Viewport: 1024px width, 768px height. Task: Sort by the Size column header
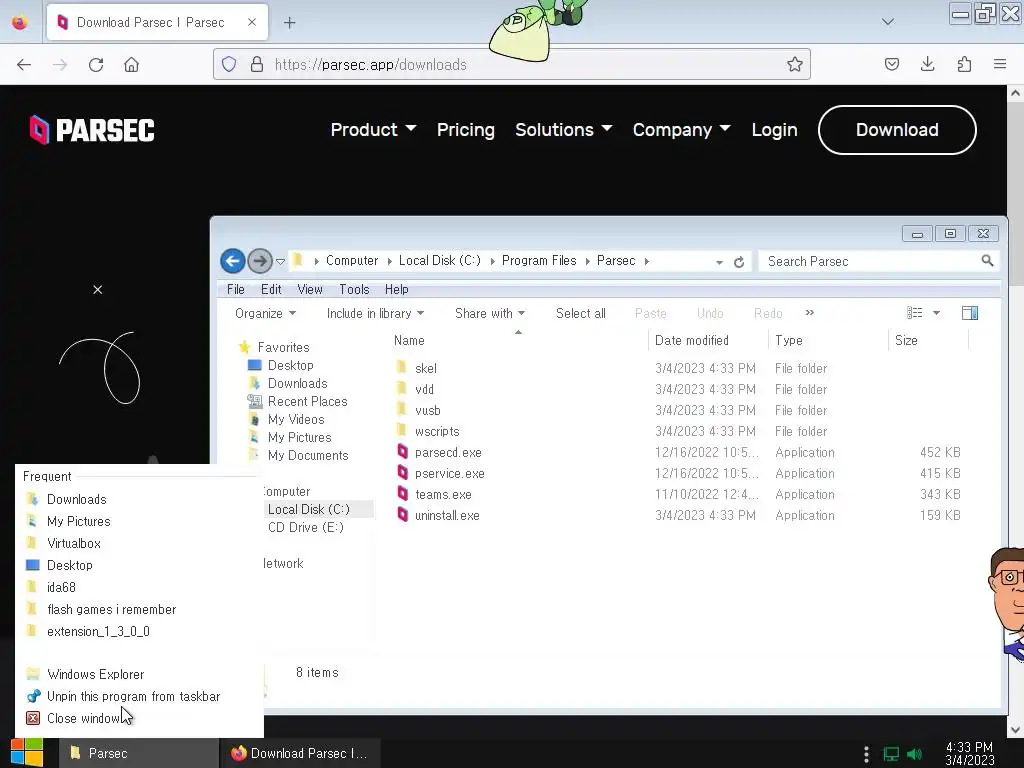[906, 340]
